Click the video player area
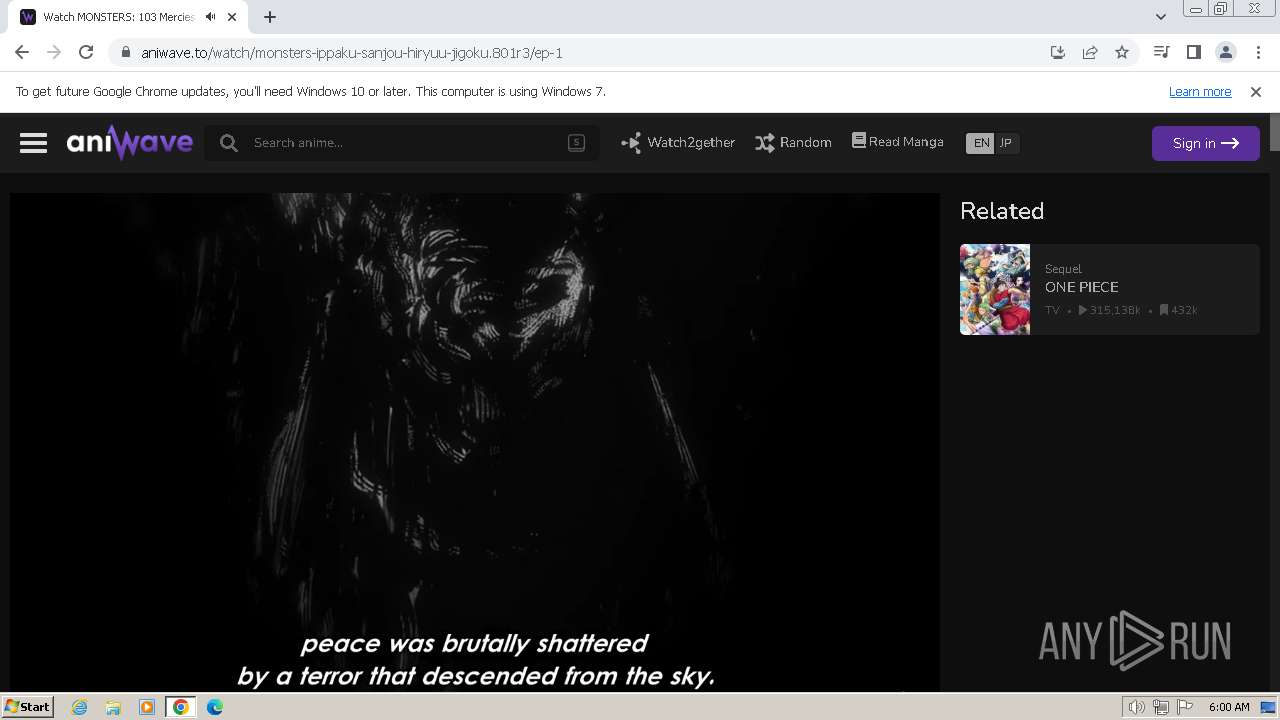 click(475, 440)
